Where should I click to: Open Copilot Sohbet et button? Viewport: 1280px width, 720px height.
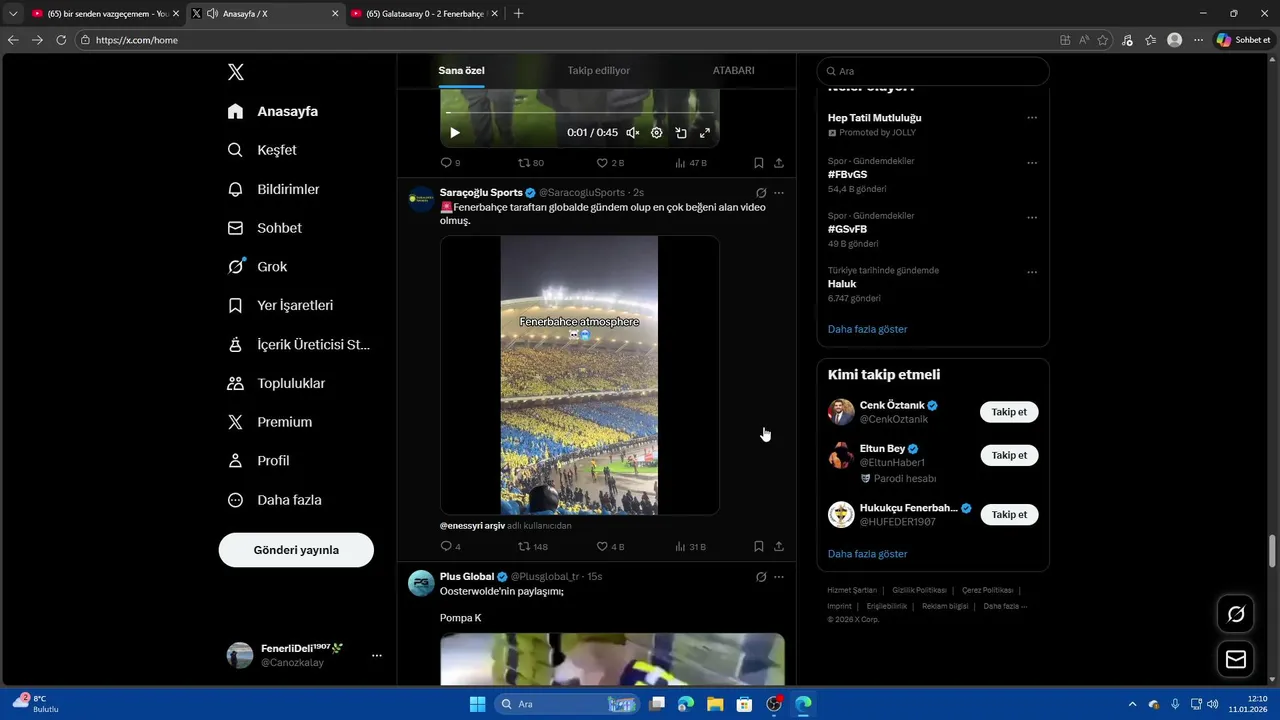tap(1243, 40)
